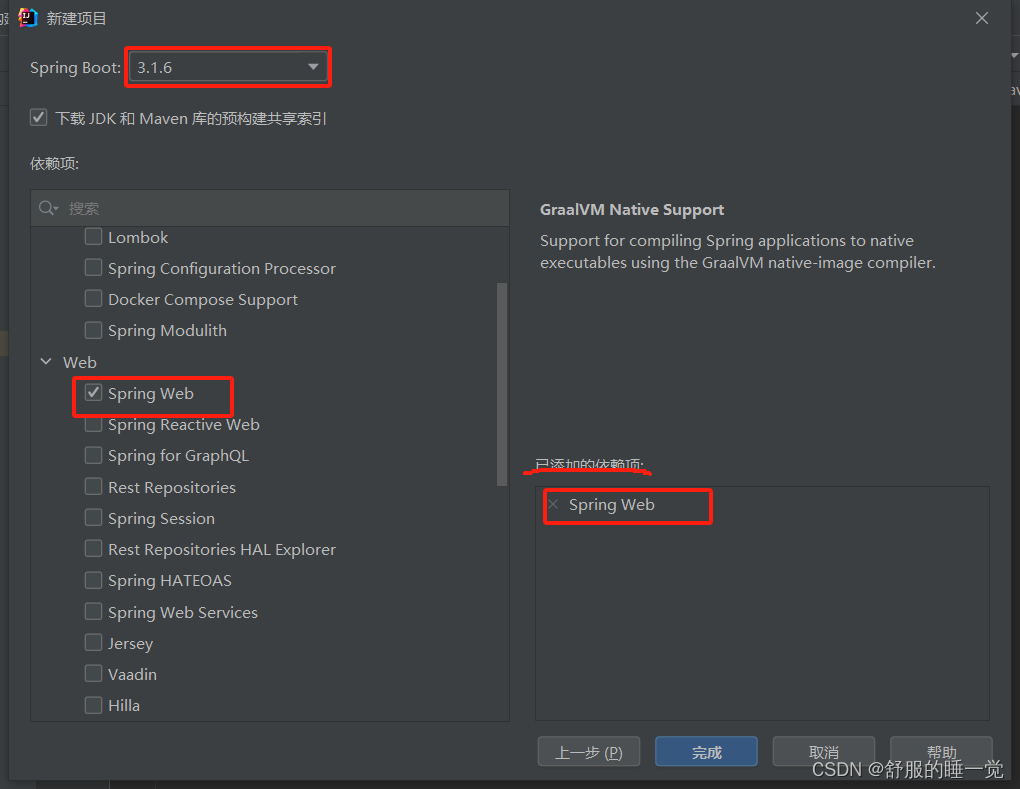Disable downloading JDK and Maven prebuilt shared indexes
Image resolution: width=1020 pixels, height=789 pixels.
38,117
